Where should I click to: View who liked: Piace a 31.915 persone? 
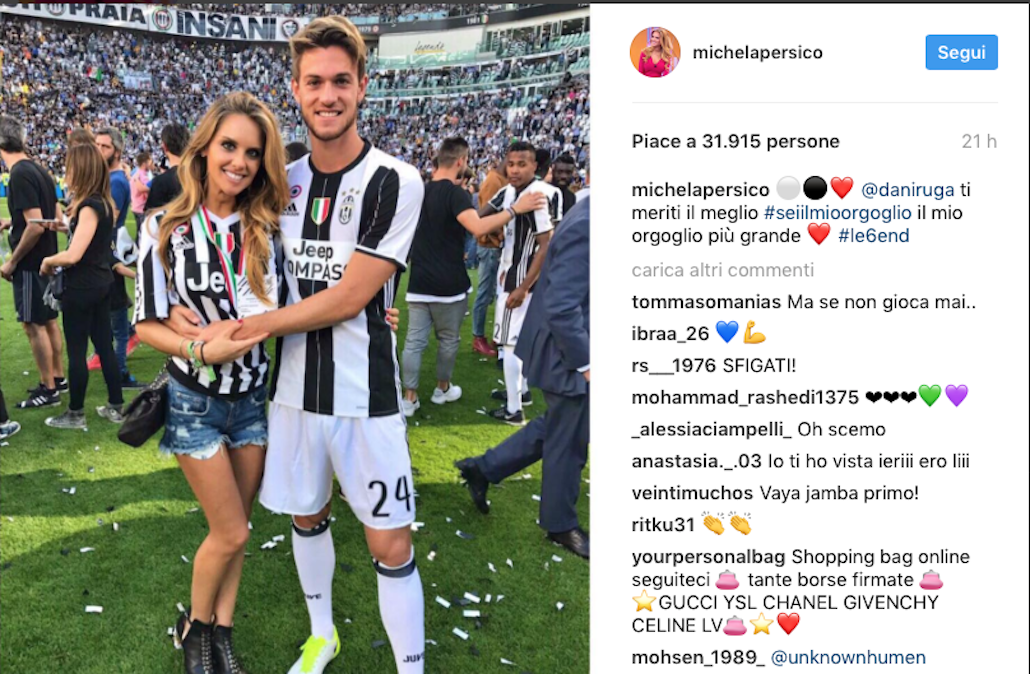(735, 141)
